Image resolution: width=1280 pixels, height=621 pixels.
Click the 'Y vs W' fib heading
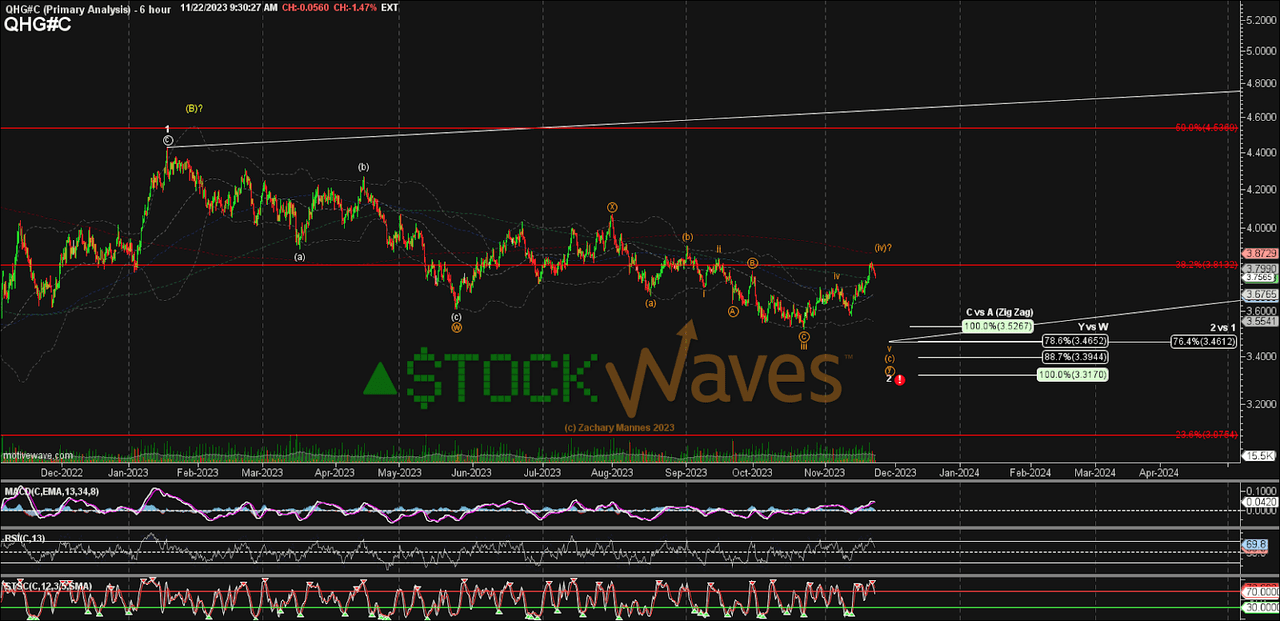(x=1092, y=326)
